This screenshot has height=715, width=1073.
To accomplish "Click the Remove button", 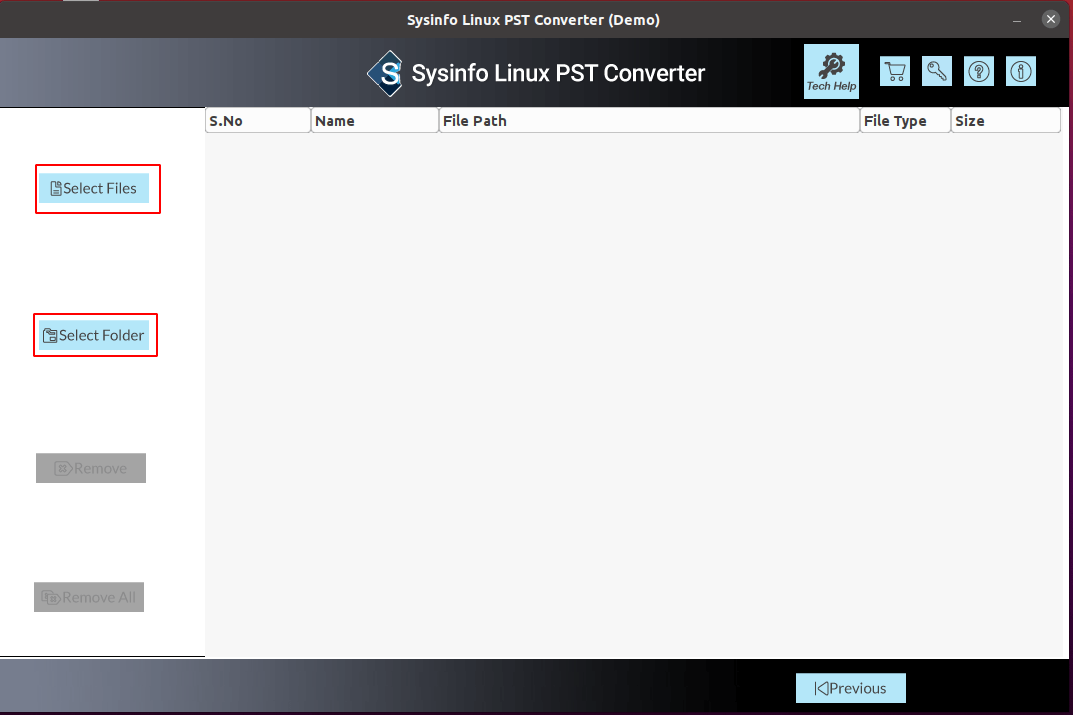I will [91, 468].
